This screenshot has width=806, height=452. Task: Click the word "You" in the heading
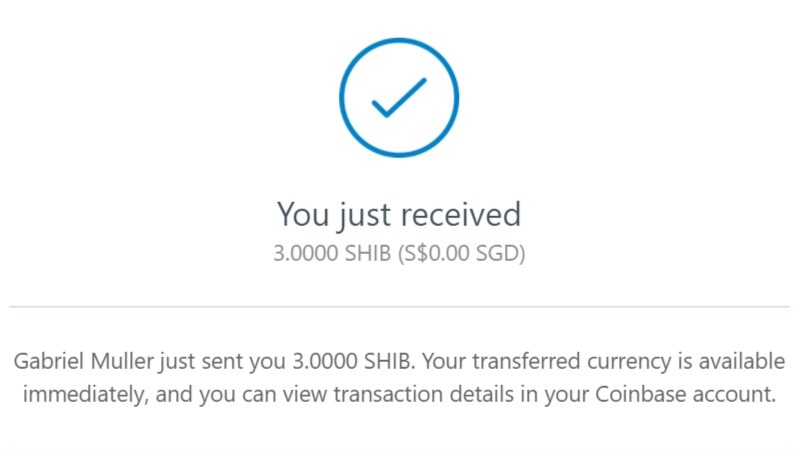(x=303, y=214)
